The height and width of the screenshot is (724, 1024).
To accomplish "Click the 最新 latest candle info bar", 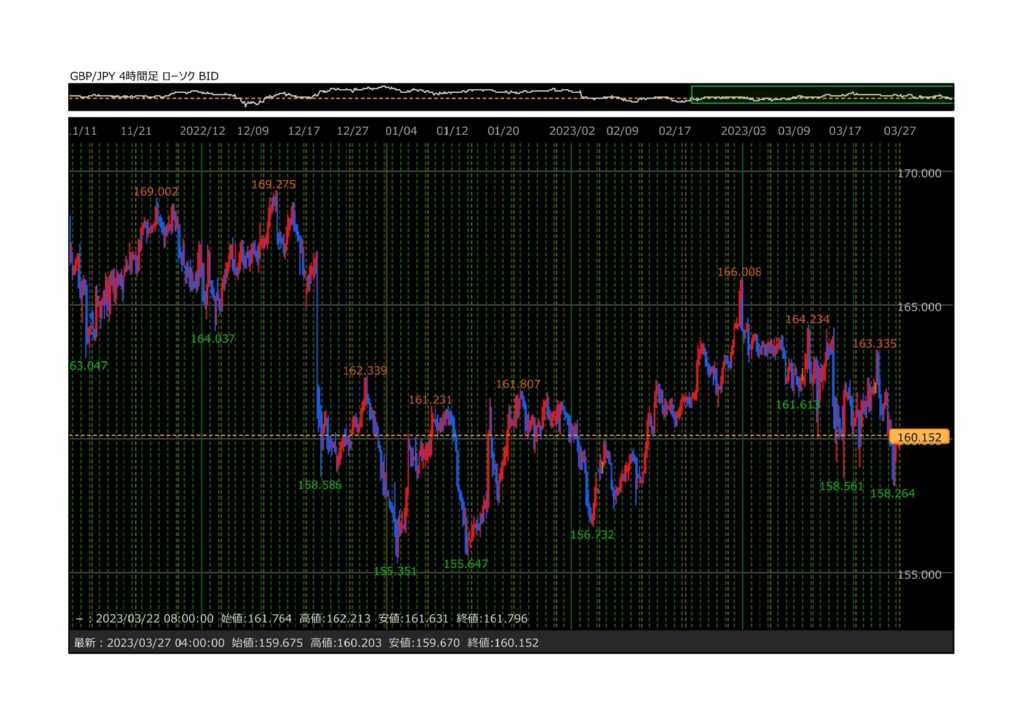I will [x=306, y=643].
